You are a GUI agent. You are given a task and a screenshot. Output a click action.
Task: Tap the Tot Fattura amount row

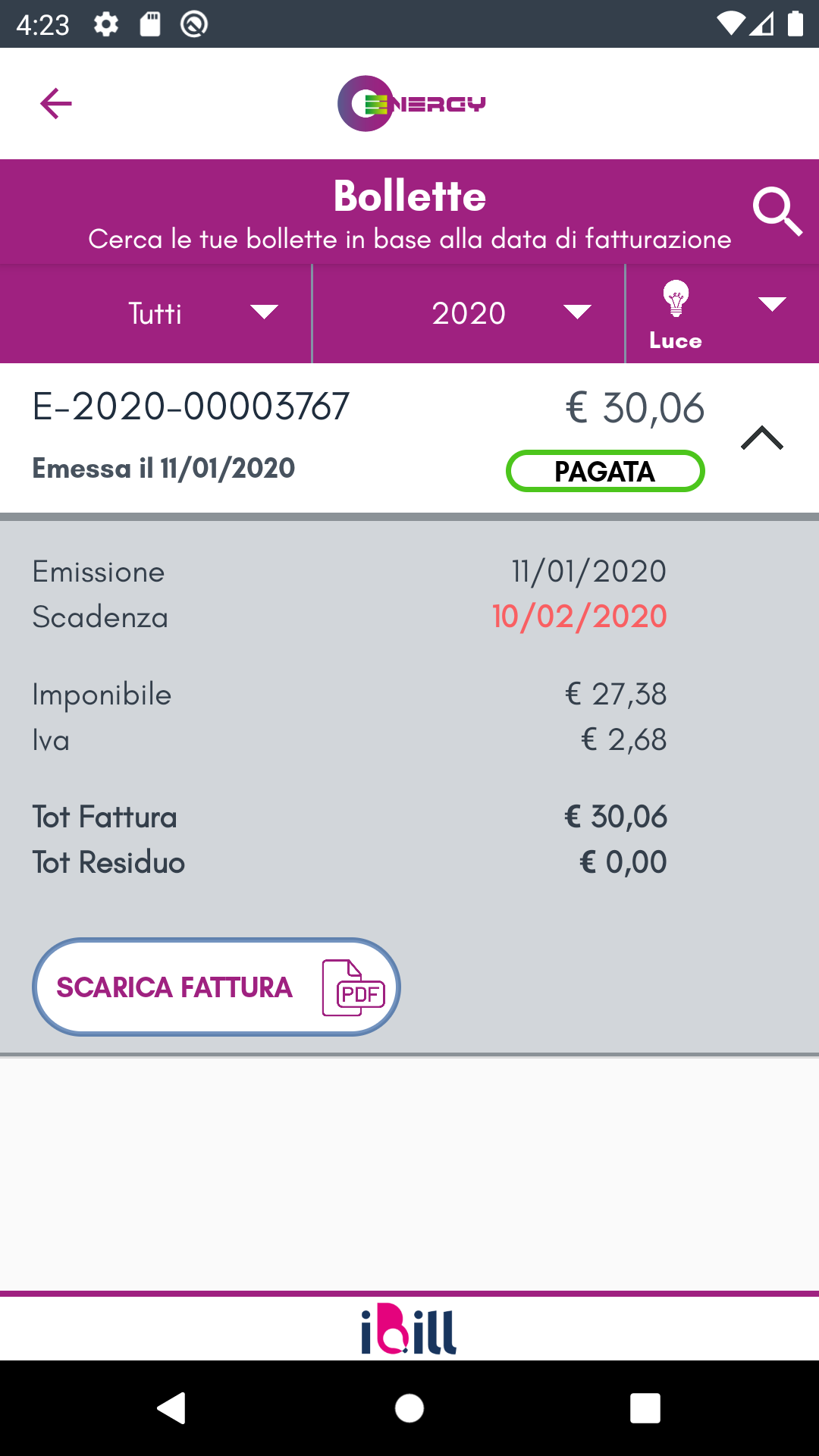point(349,817)
